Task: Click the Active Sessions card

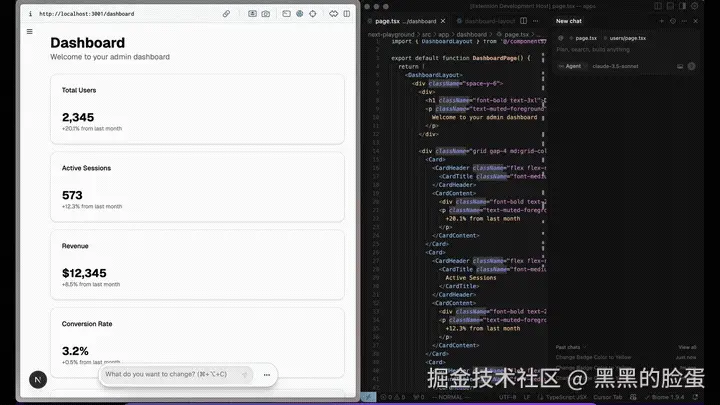Action: point(197,187)
